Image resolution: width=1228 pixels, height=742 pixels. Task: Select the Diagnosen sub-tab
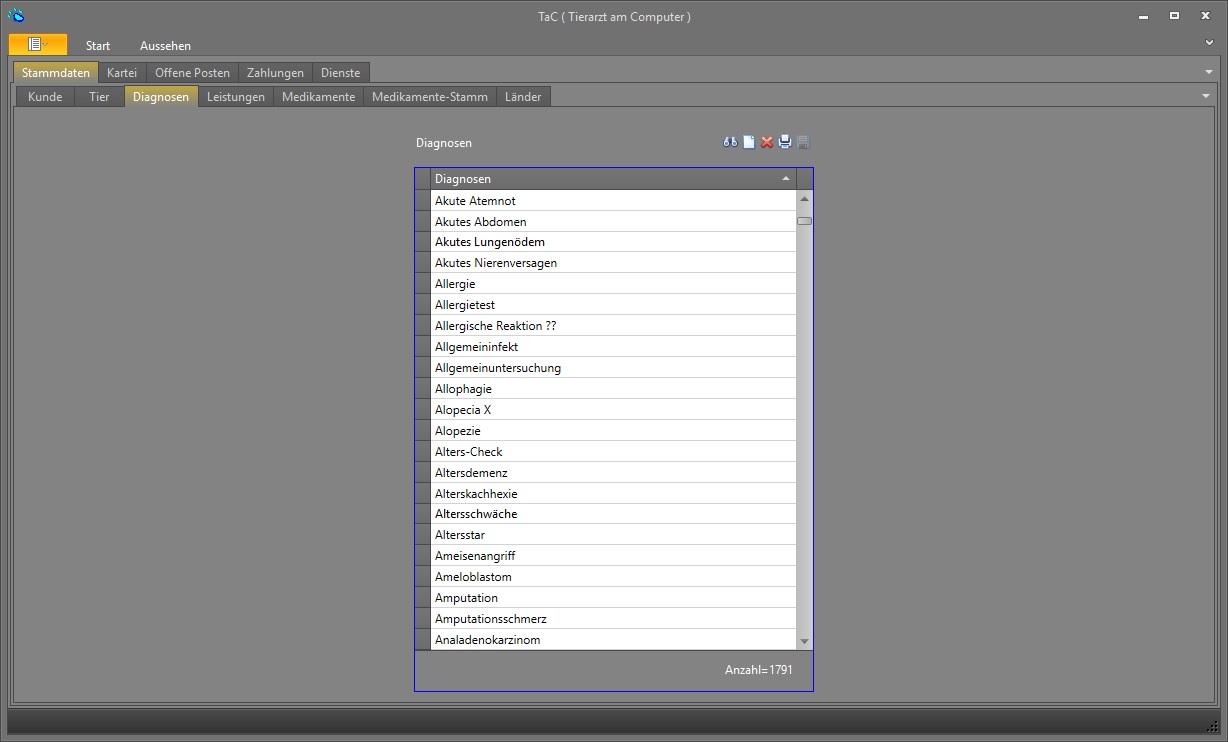point(161,97)
